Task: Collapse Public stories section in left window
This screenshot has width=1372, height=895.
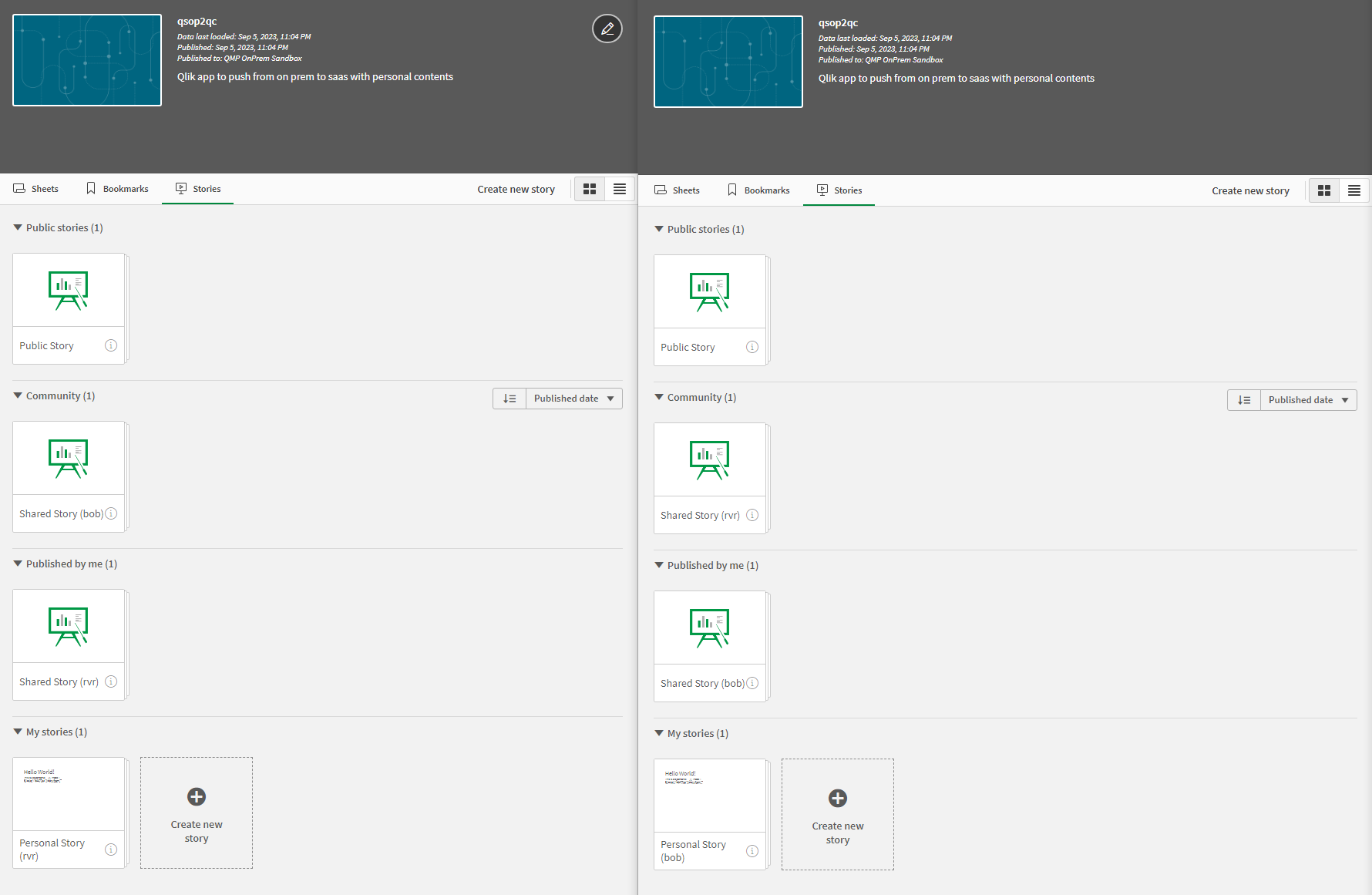Action: click(x=18, y=227)
